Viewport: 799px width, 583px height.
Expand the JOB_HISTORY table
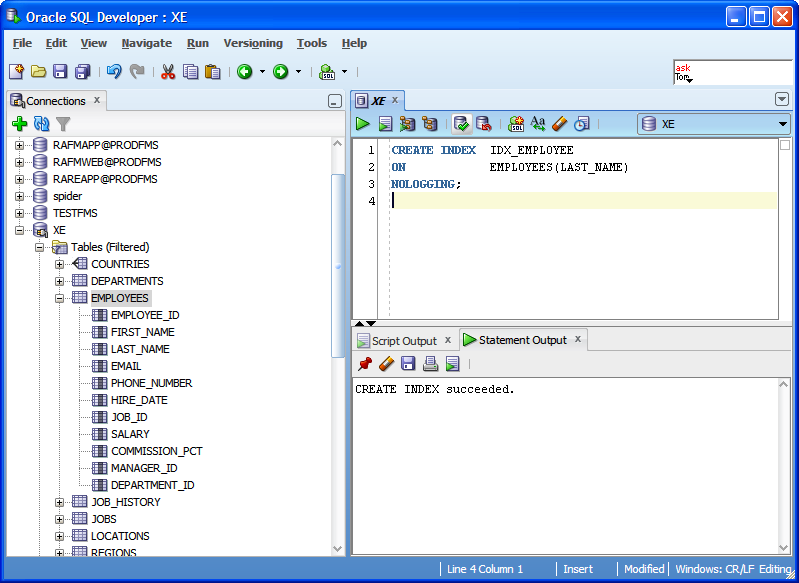[x=60, y=502]
